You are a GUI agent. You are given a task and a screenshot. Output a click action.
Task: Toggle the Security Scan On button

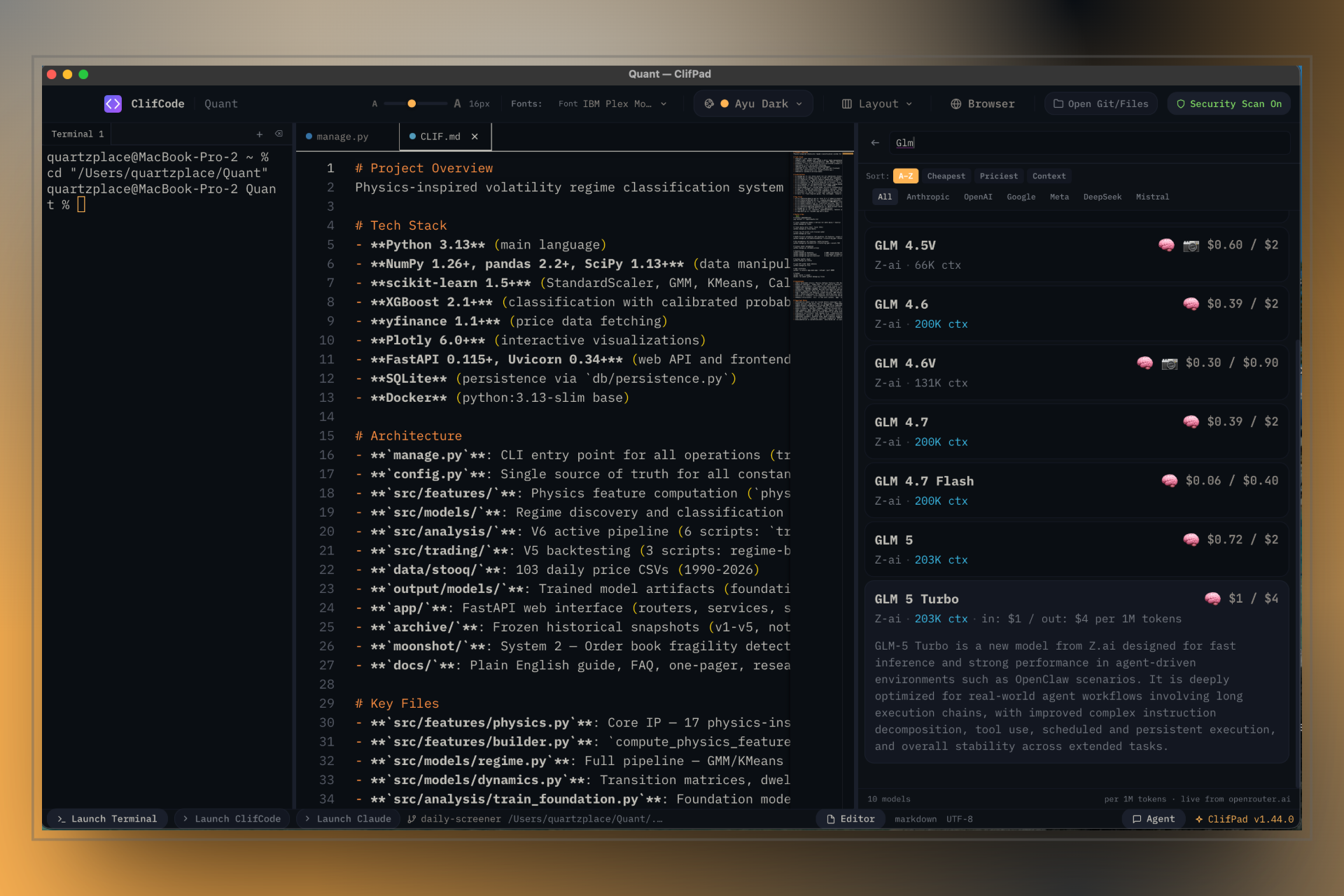point(1228,104)
